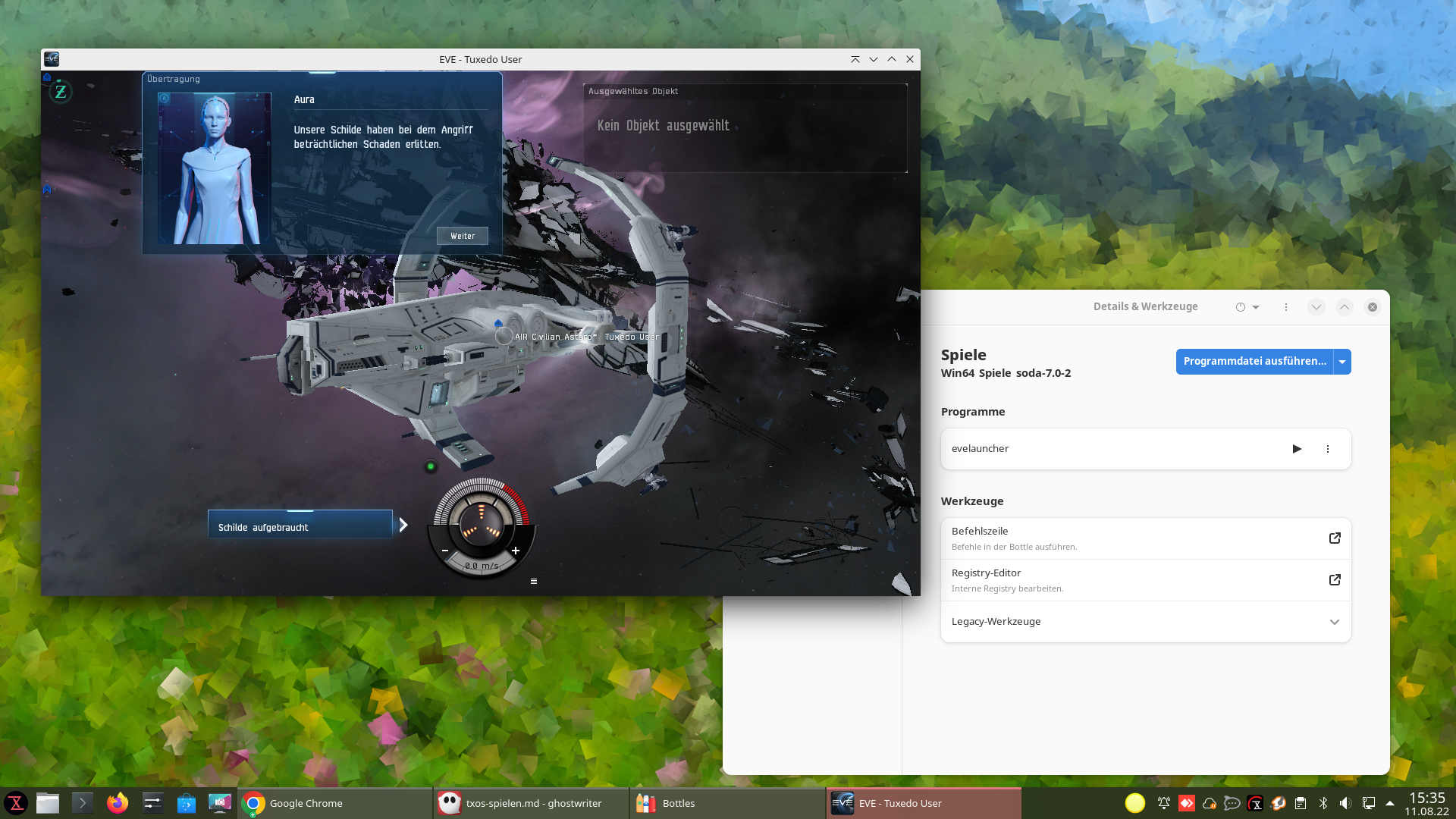Expand Legacy-Werkzeuge section
This screenshot has height=819, width=1456.
1146,622
